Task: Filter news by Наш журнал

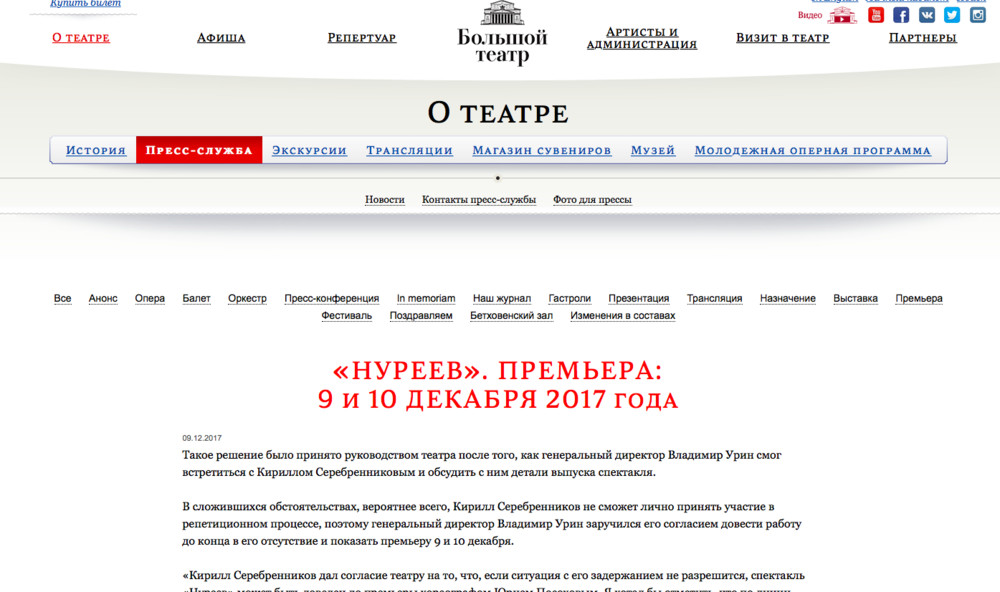Action: click(x=502, y=299)
